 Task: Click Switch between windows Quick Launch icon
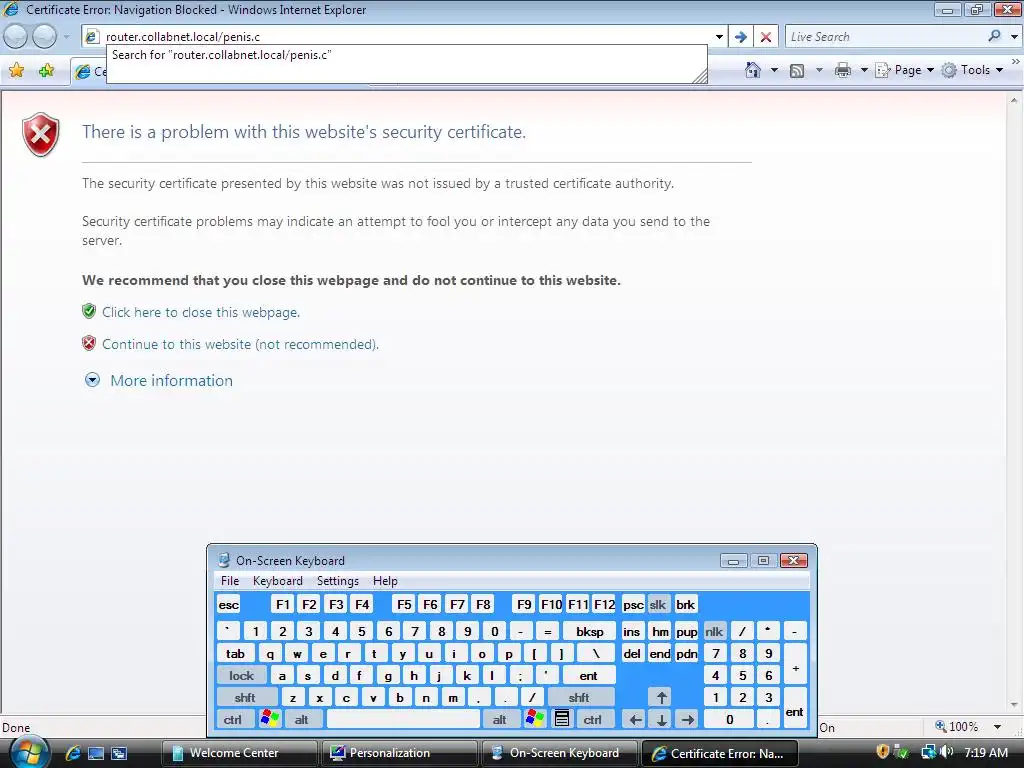tap(119, 753)
